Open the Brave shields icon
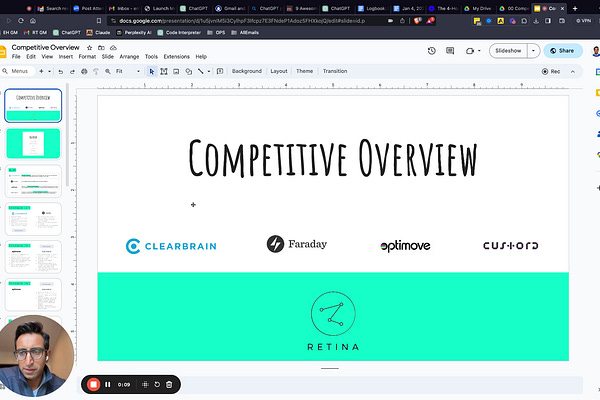Screen dimensions: 600x400 point(417,21)
